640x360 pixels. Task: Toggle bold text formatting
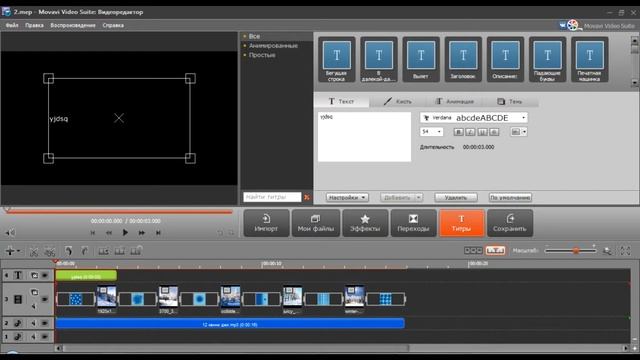[458, 132]
